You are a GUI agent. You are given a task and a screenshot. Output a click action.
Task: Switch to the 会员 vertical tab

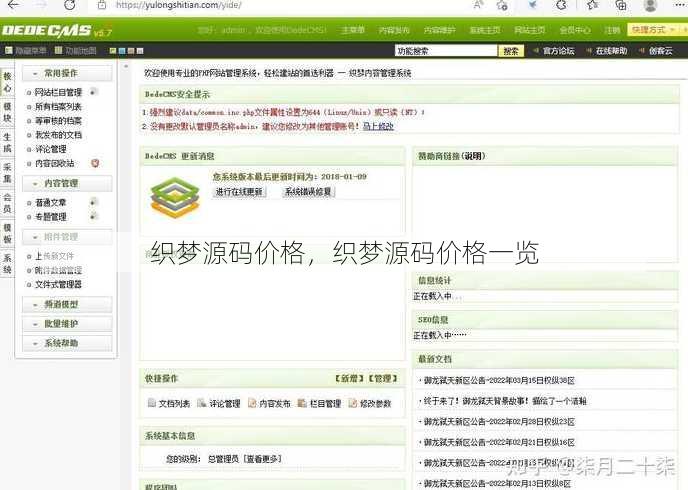pos(7,203)
